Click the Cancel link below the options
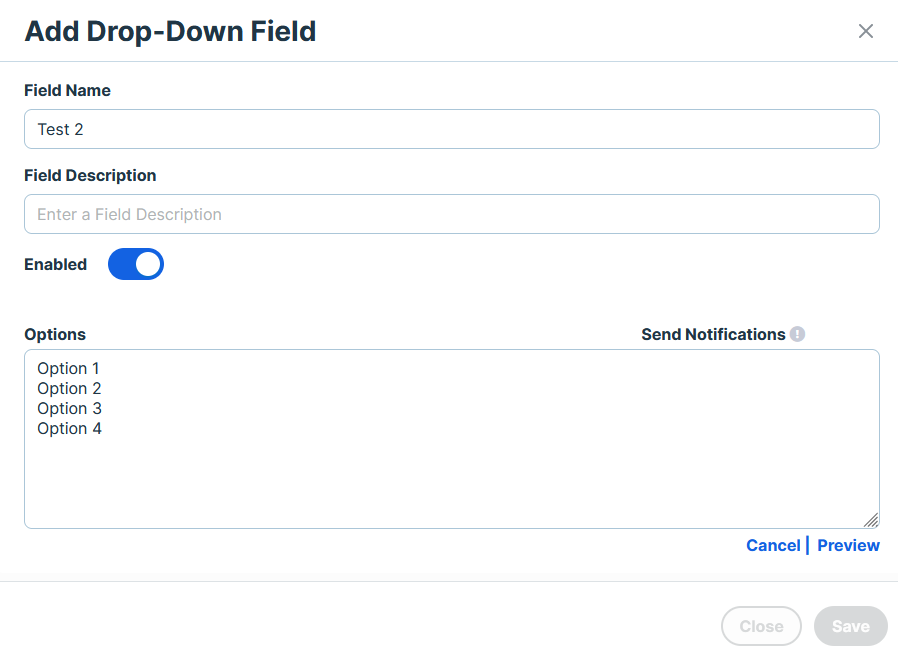The height and width of the screenshot is (659, 898). pyautogui.click(x=773, y=545)
